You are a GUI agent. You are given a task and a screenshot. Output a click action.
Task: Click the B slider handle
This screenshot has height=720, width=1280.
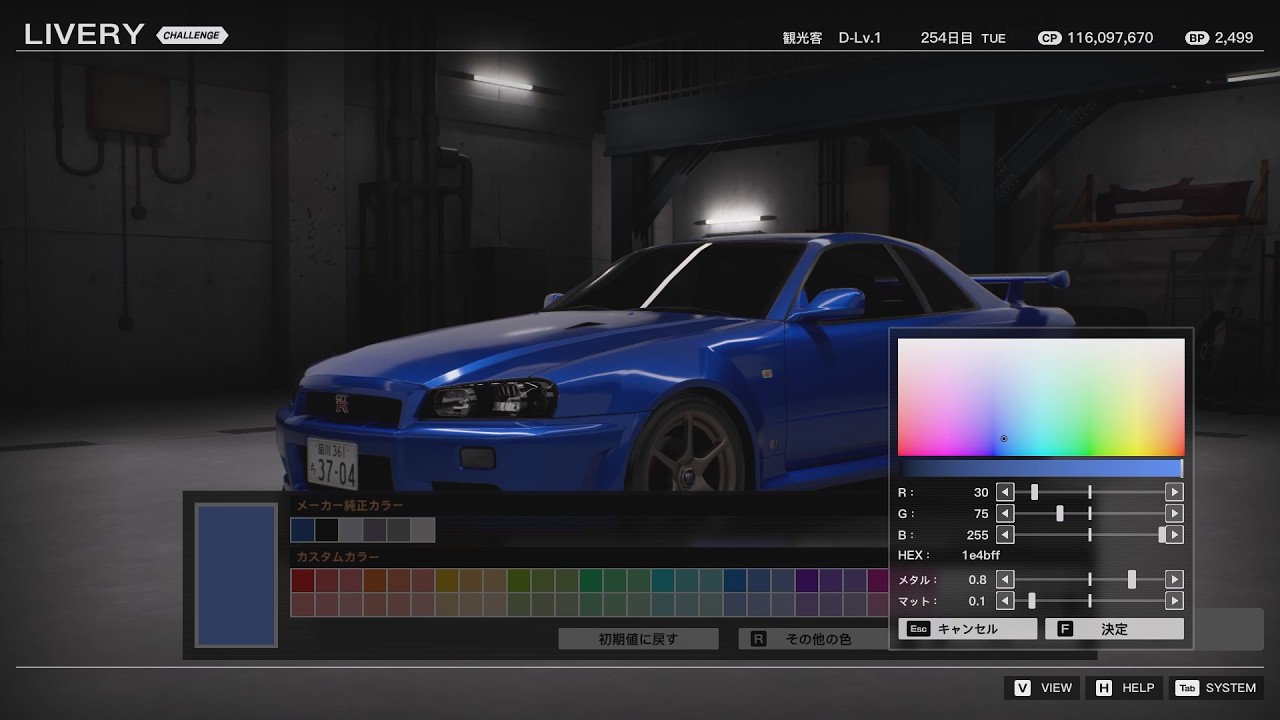click(x=1163, y=535)
